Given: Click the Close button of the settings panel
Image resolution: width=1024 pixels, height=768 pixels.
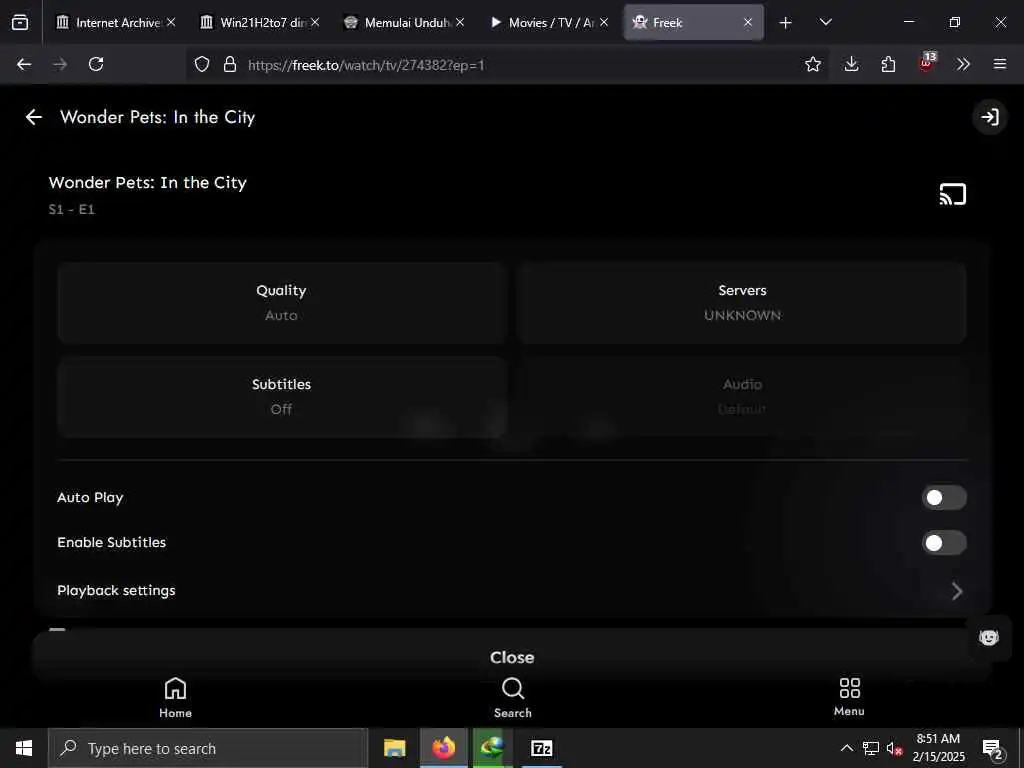Looking at the screenshot, I should (x=512, y=657).
